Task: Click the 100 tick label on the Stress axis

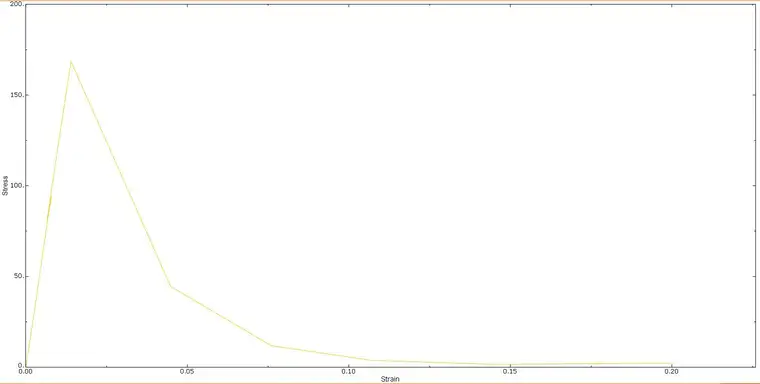Action: tap(16, 186)
